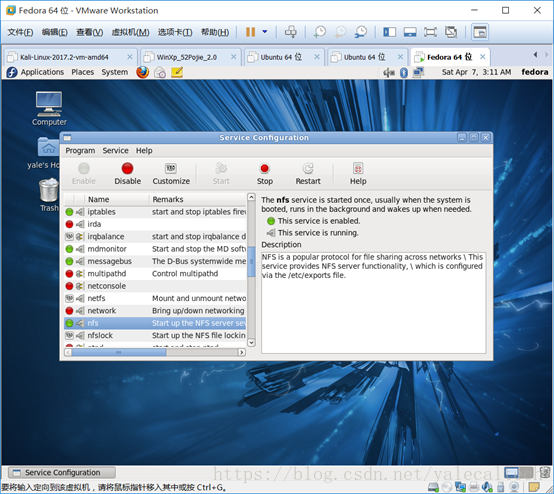This screenshot has height=494, width=554.
Task: Open the 选项卡(T) menu in VMware
Action: (x=175, y=33)
